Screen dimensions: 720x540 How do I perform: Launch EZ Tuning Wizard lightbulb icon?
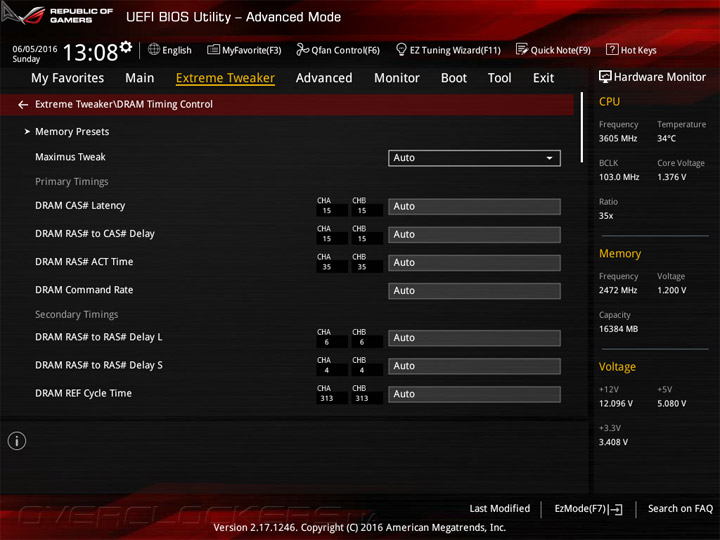tap(401, 49)
